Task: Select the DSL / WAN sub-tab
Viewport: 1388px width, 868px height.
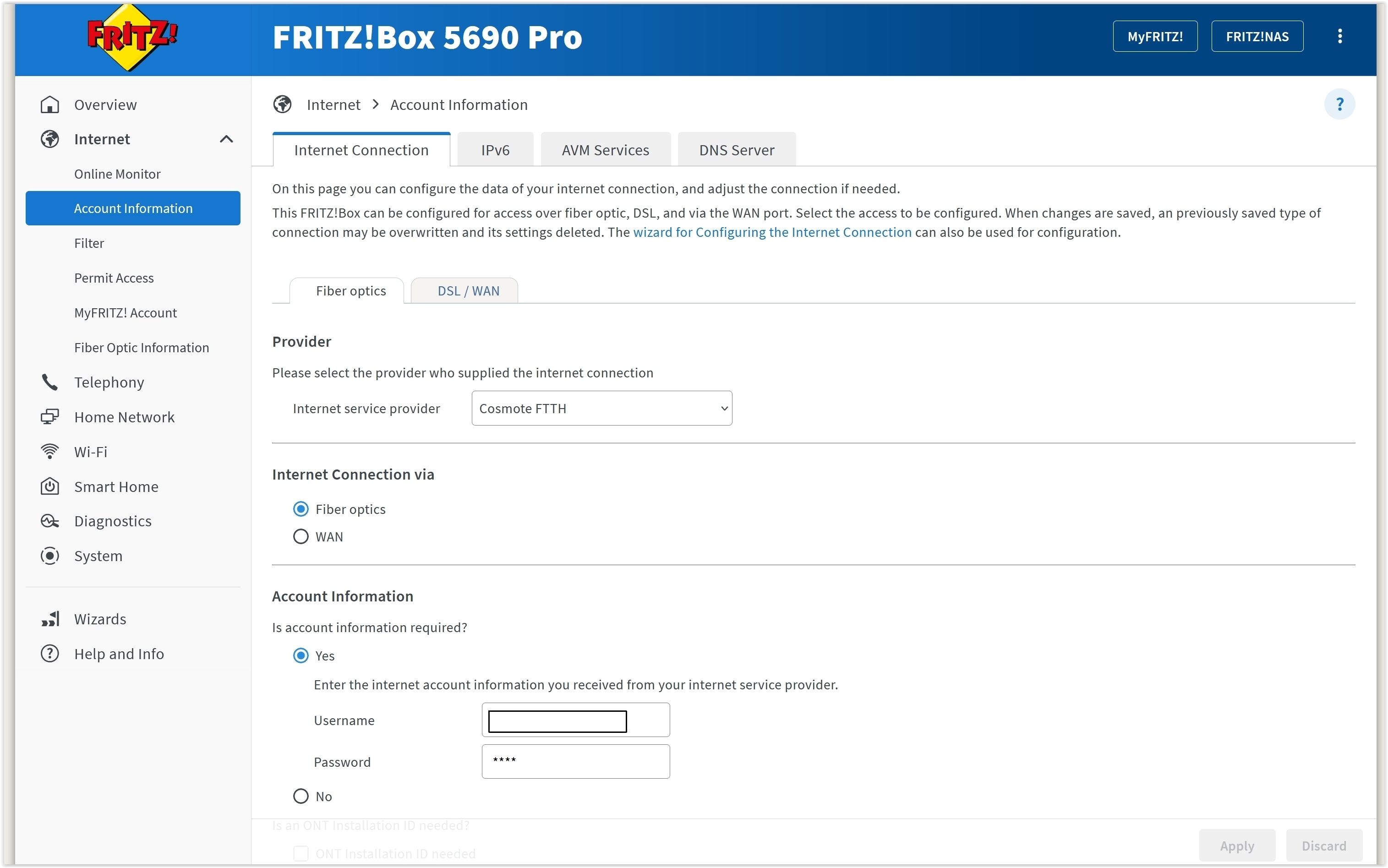Action: tap(464, 290)
